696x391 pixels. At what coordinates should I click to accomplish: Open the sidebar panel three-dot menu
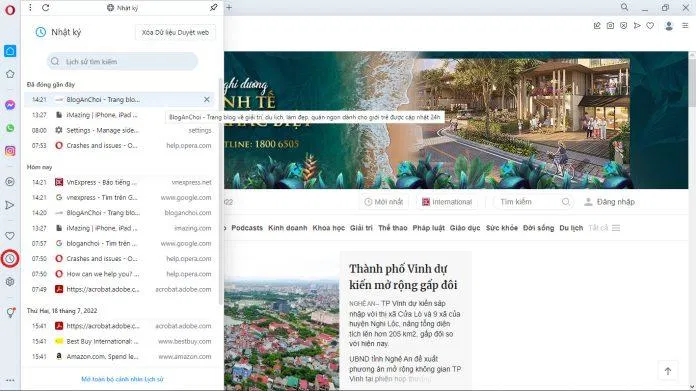click(30, 8)
